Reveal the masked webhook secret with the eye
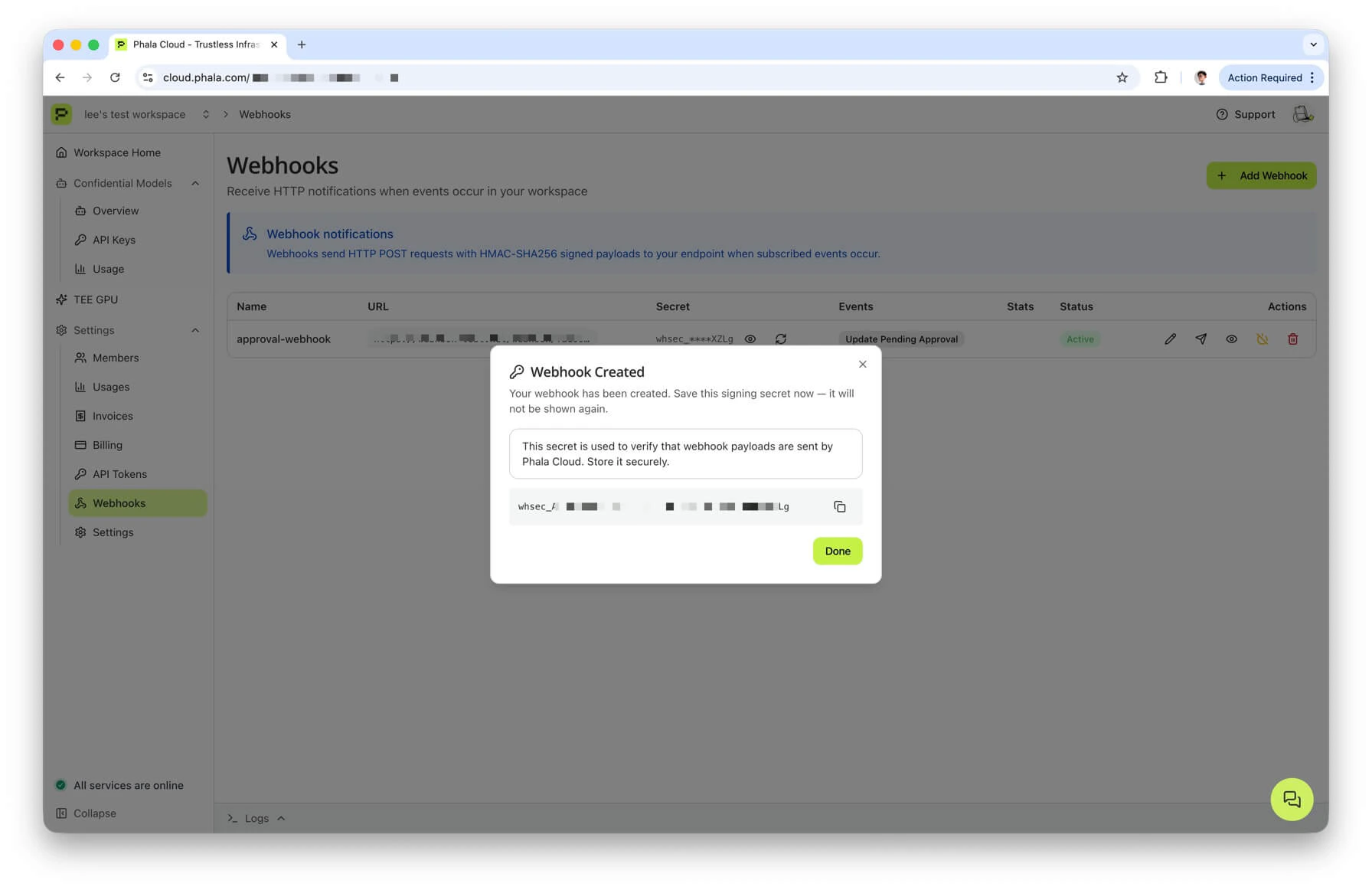This screenshot has width=1372, height=890. [x=750, y=339]
